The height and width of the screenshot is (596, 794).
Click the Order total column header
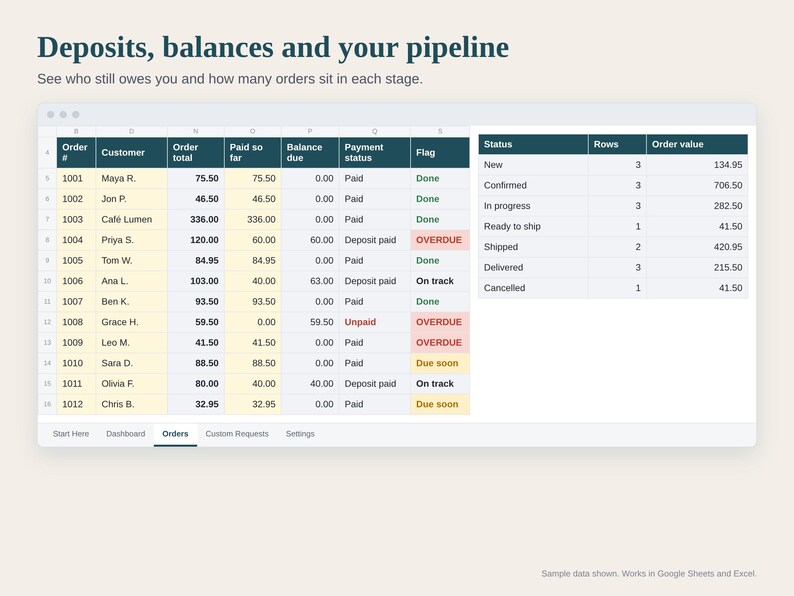195,152
